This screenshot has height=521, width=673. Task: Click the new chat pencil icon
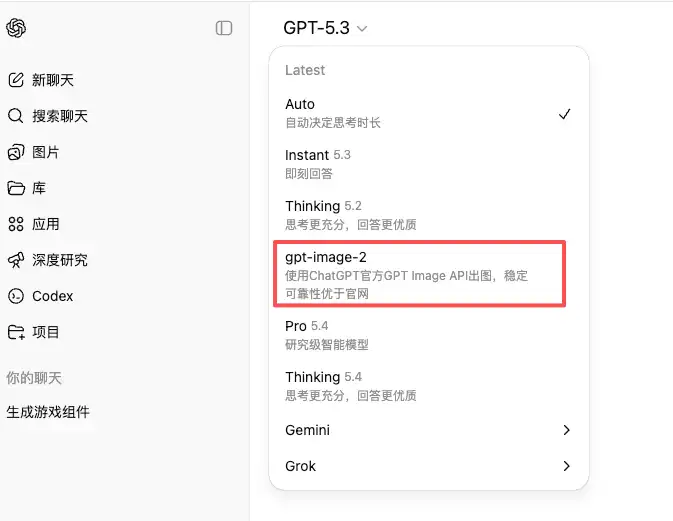click(16, 80)
